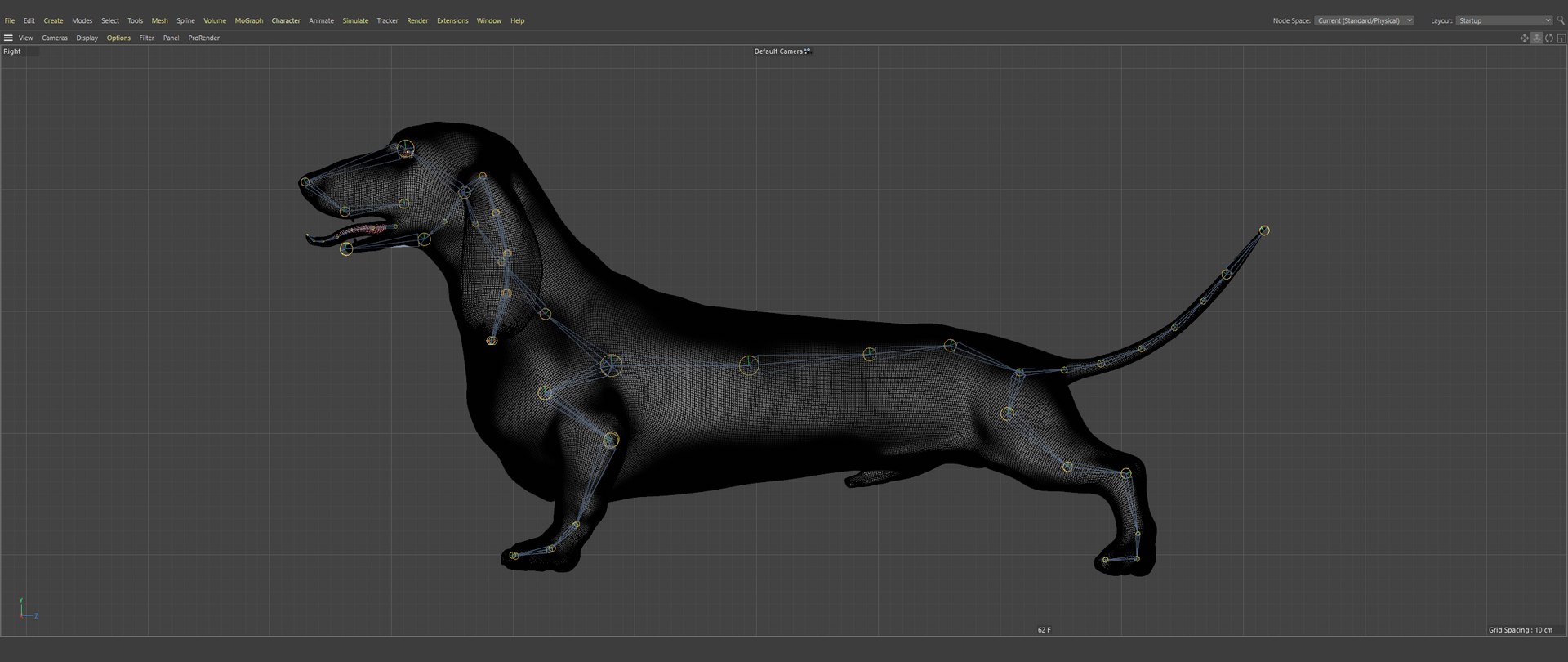Open the ProRender menu

(204, 38)
